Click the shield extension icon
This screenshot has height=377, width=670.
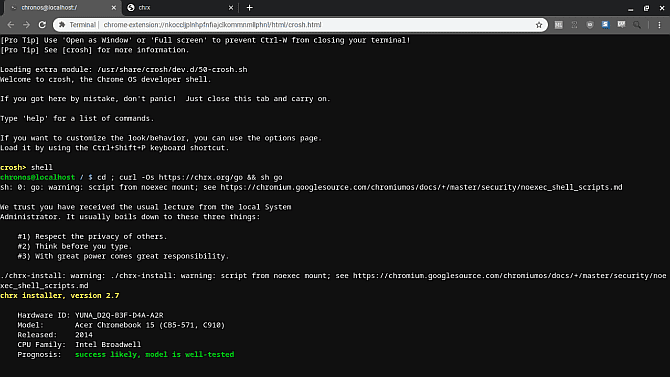click(590, 25)
